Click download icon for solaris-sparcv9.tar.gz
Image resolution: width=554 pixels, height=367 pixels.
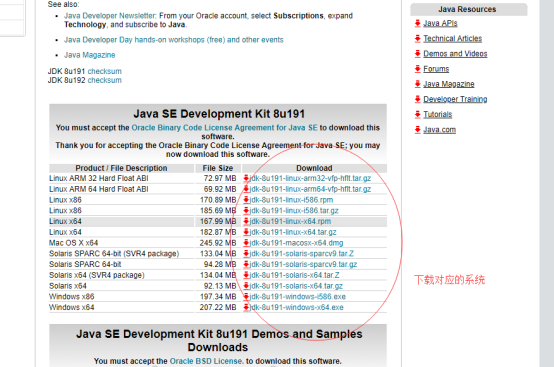coord(246,264)
